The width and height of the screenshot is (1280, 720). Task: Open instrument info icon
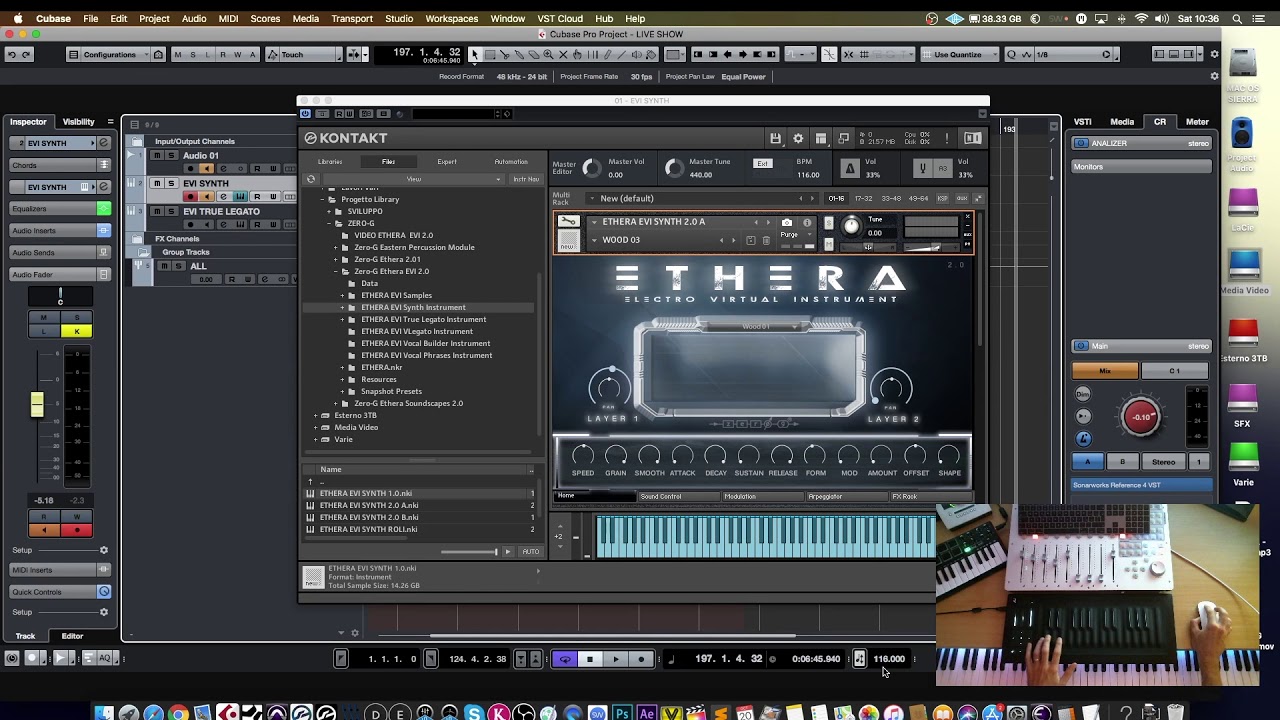[x=807, y=222]
